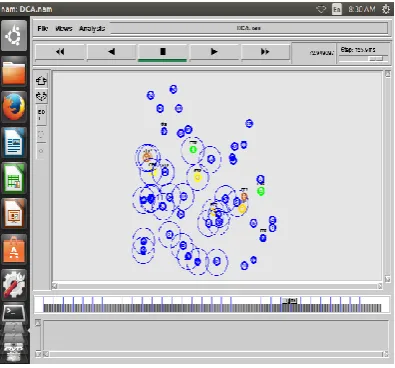Open the network indicator in top bar
Screen dimensions: 395x368
pyautogui.click(x=321, y=9)
